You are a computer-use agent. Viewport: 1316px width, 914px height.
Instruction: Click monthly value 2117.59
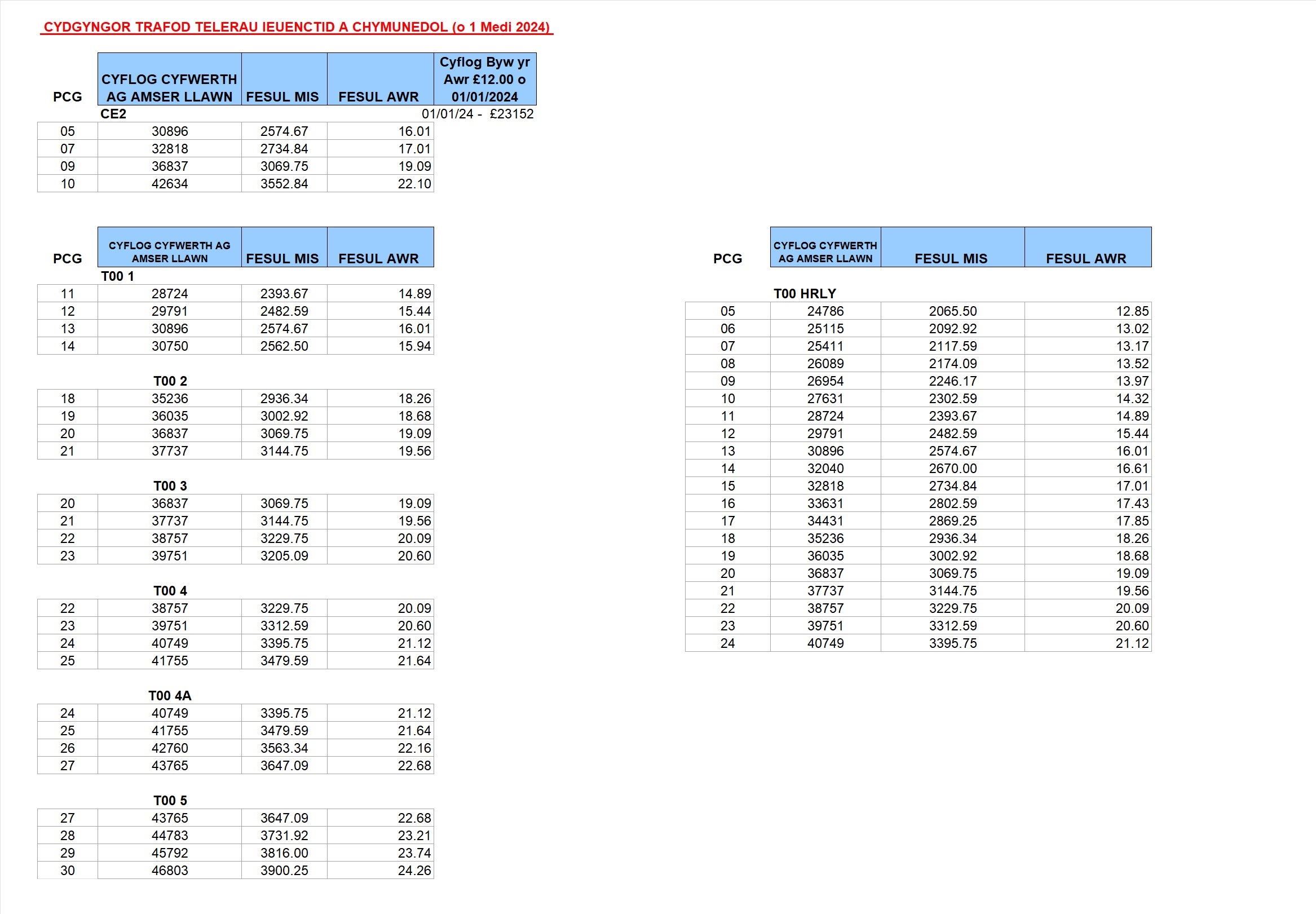click(x=952, y=346)
